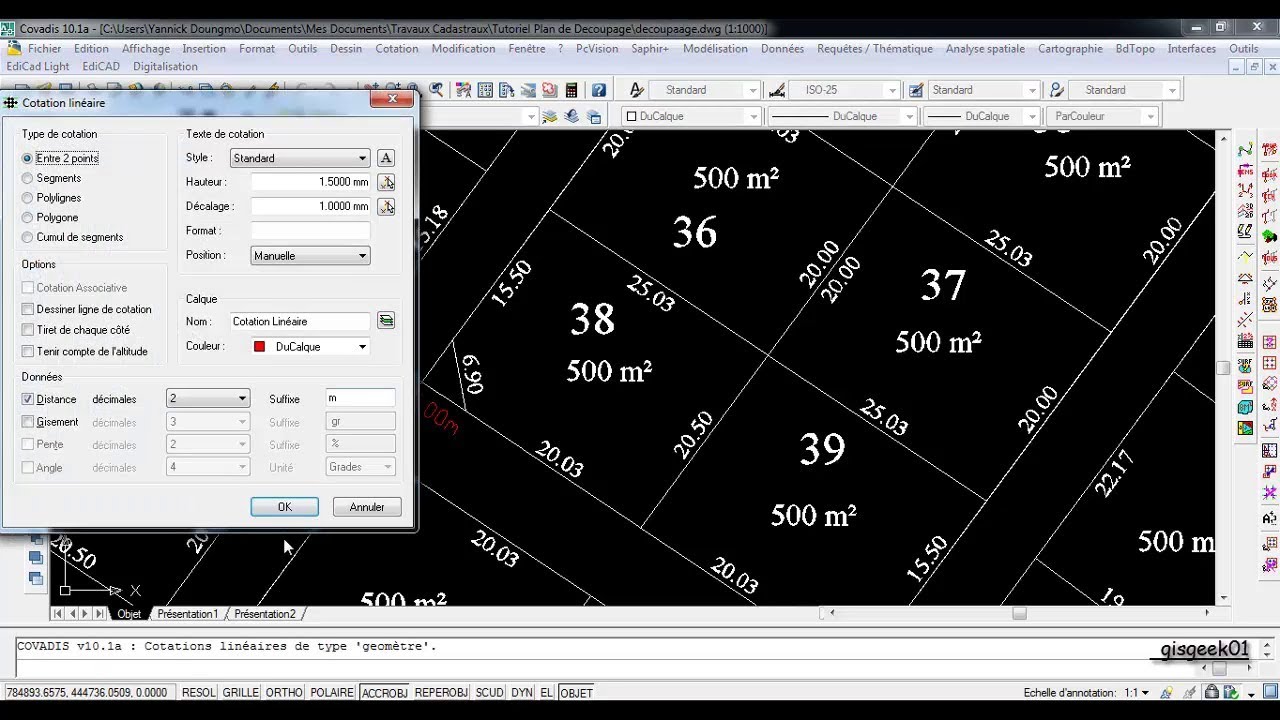Toggle ACCROBJ object snap in status bar

[385, 692]
